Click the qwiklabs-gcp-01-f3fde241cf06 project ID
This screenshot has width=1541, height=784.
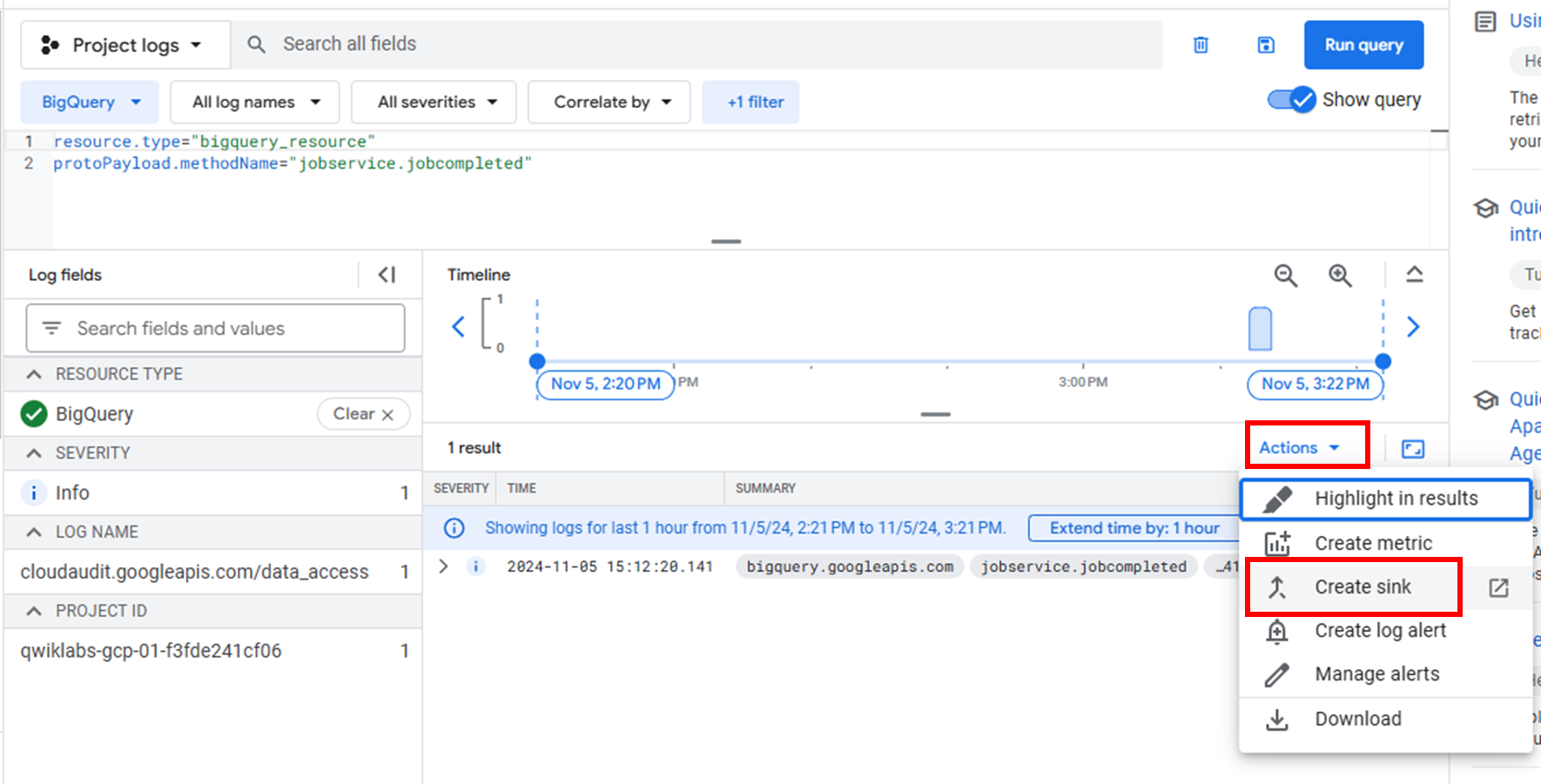click(x=151, y=652)
